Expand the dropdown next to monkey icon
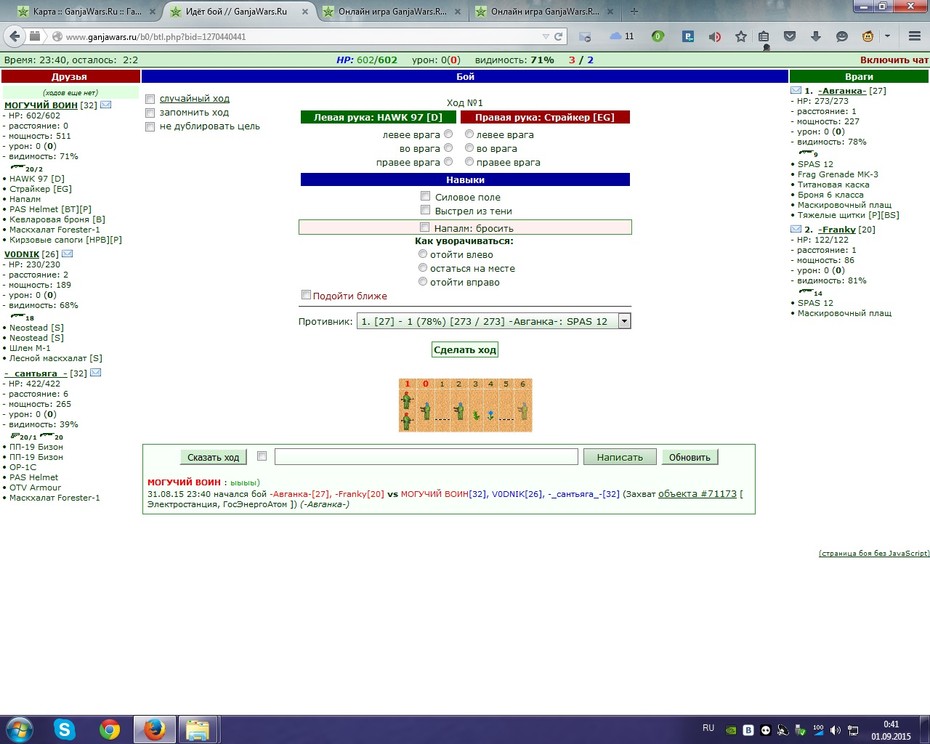The height and width of the screenshot is (744, 930). pyautogui.click(x=887, y=36)
